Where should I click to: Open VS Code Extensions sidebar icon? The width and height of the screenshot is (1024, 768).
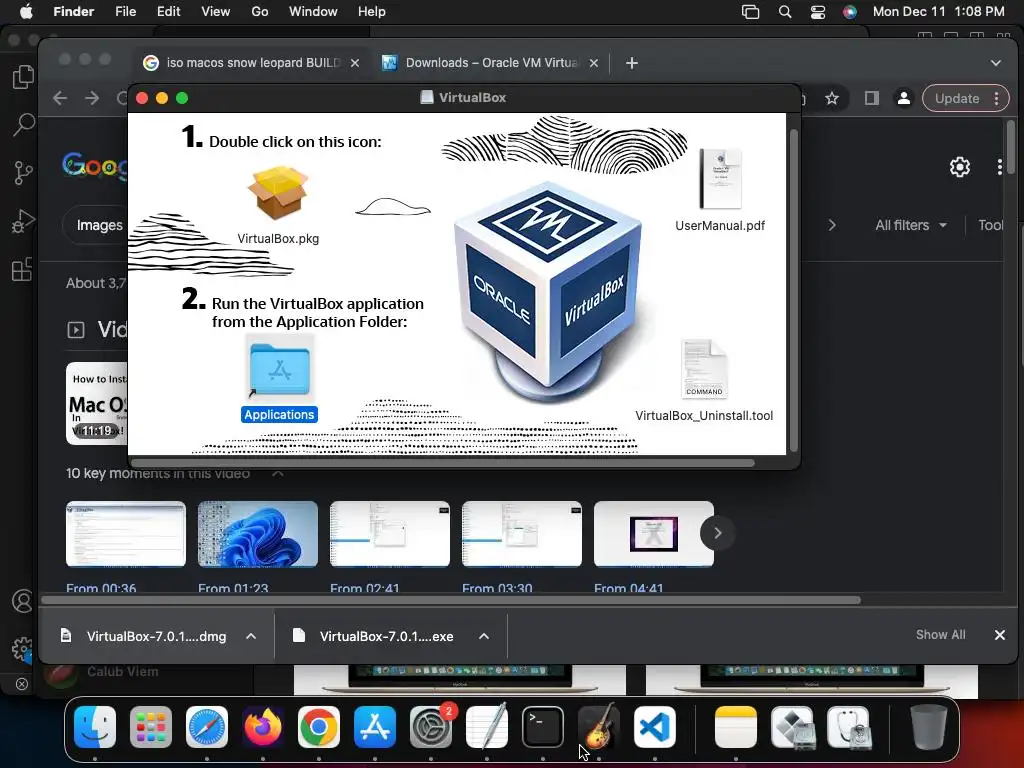pyautogui.click(x=23, y=268)
